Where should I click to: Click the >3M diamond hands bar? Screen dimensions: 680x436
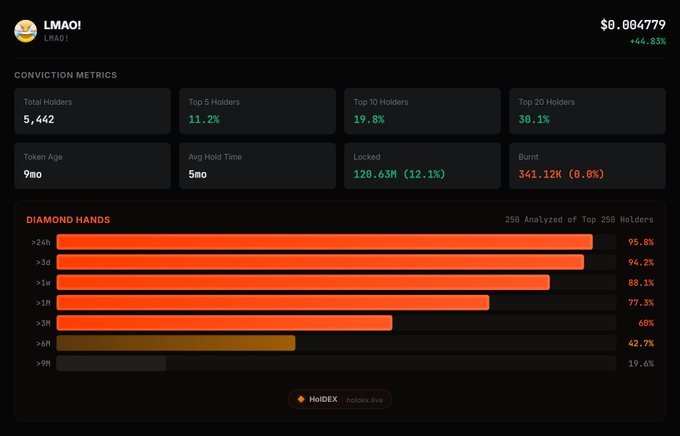click(224, 323)
